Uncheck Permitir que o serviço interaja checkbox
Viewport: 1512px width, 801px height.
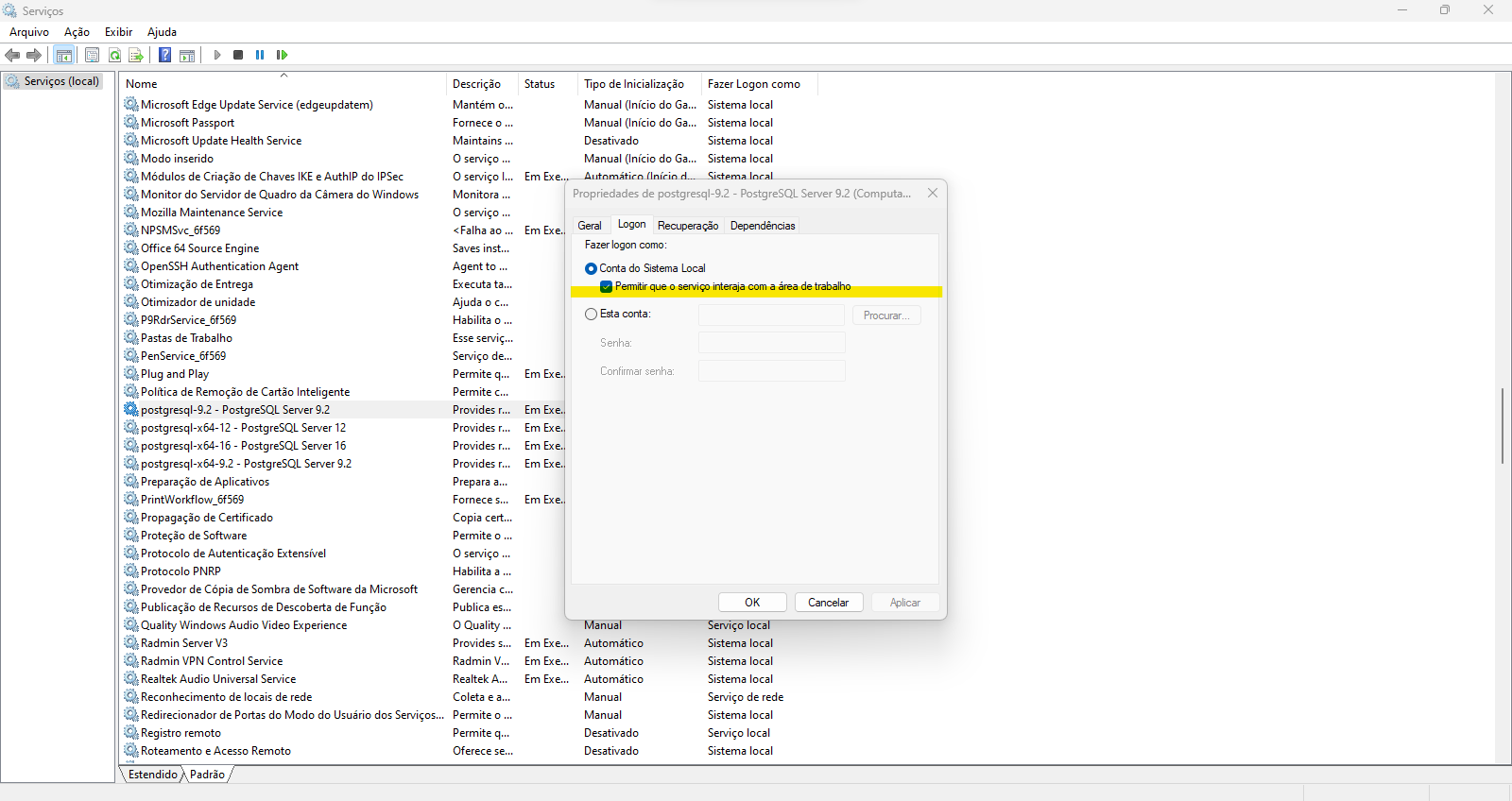(607, 286)
